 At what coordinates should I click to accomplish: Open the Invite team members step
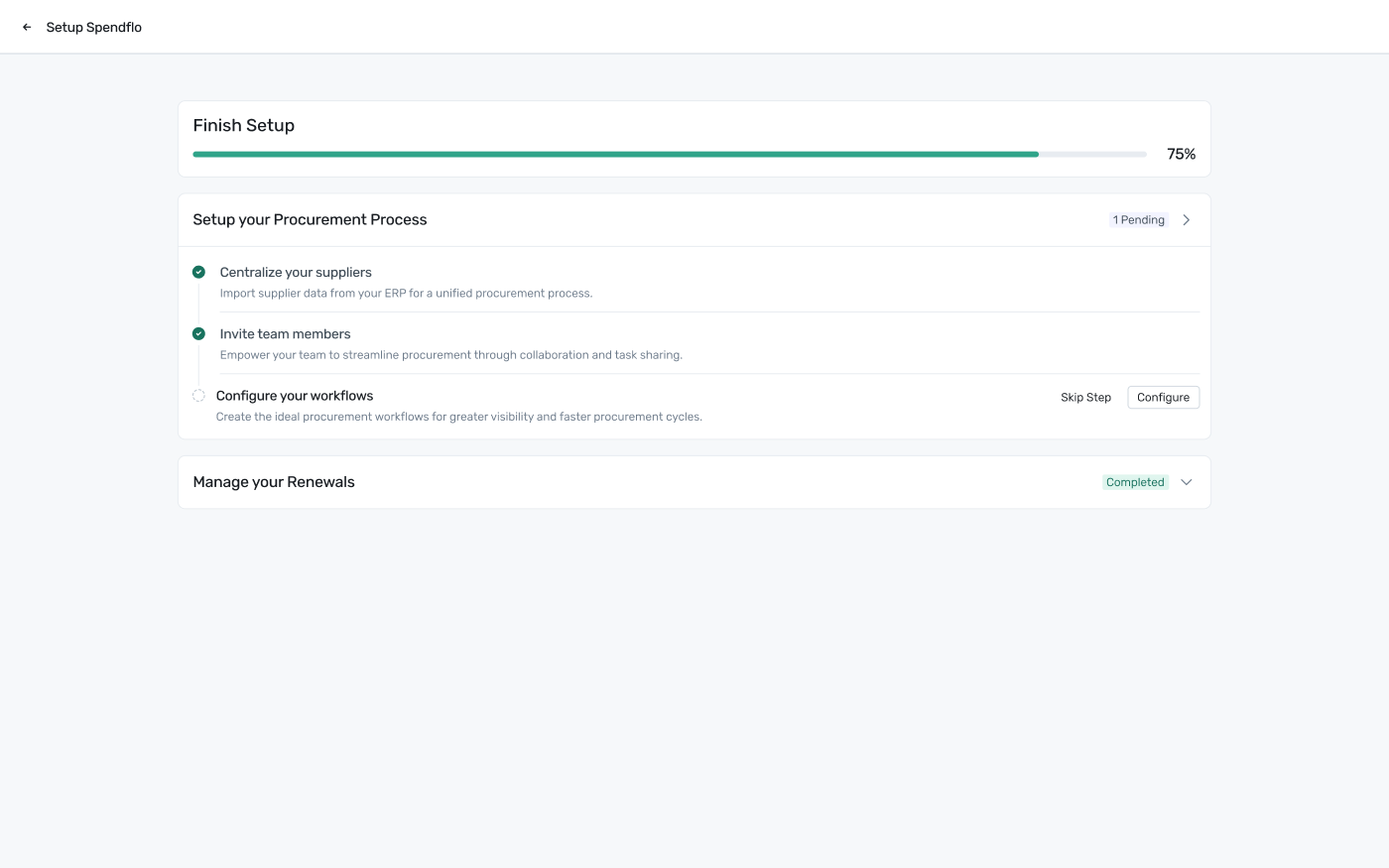tap(285, 334)
